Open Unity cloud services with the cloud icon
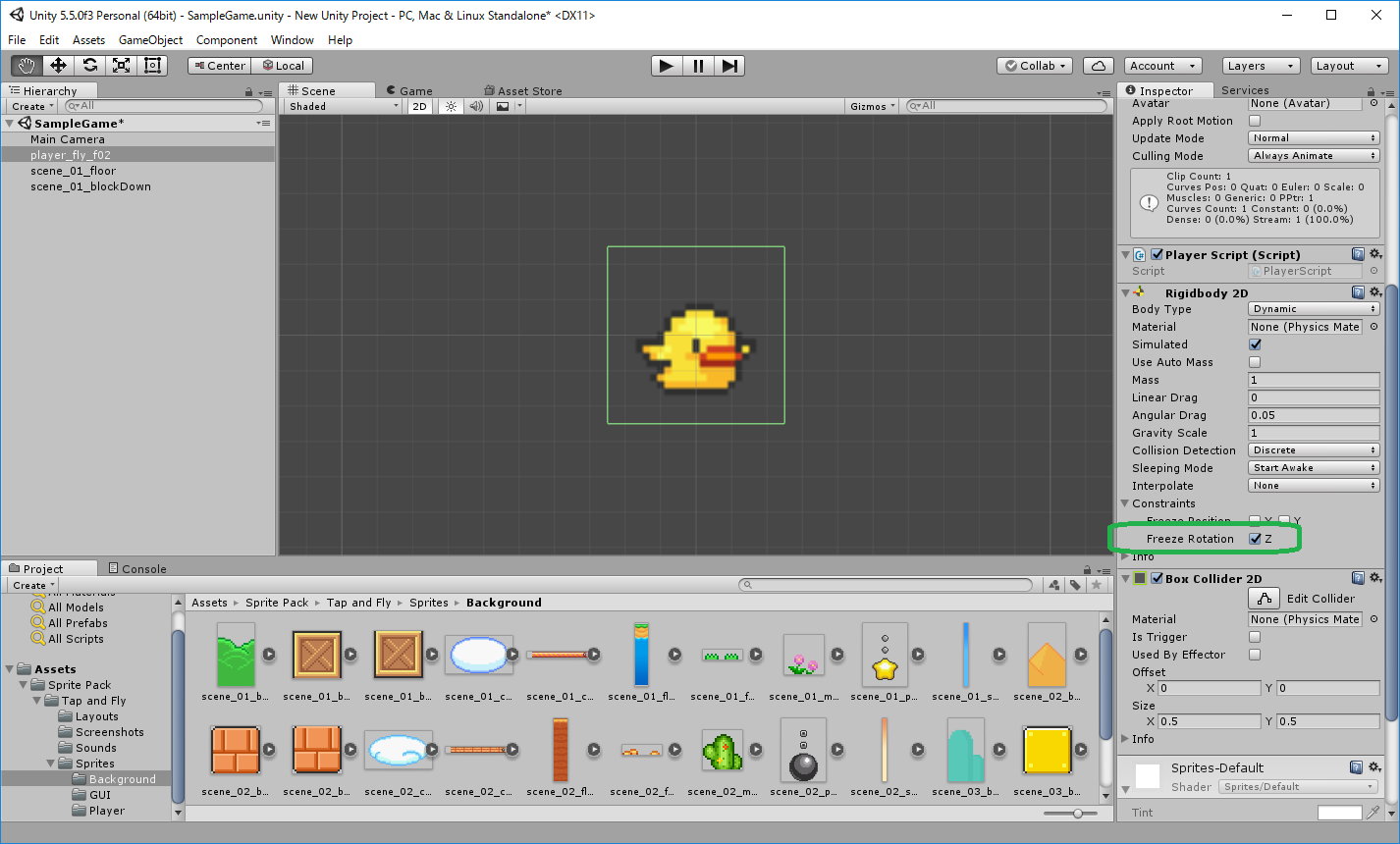 coord(1098,65)
